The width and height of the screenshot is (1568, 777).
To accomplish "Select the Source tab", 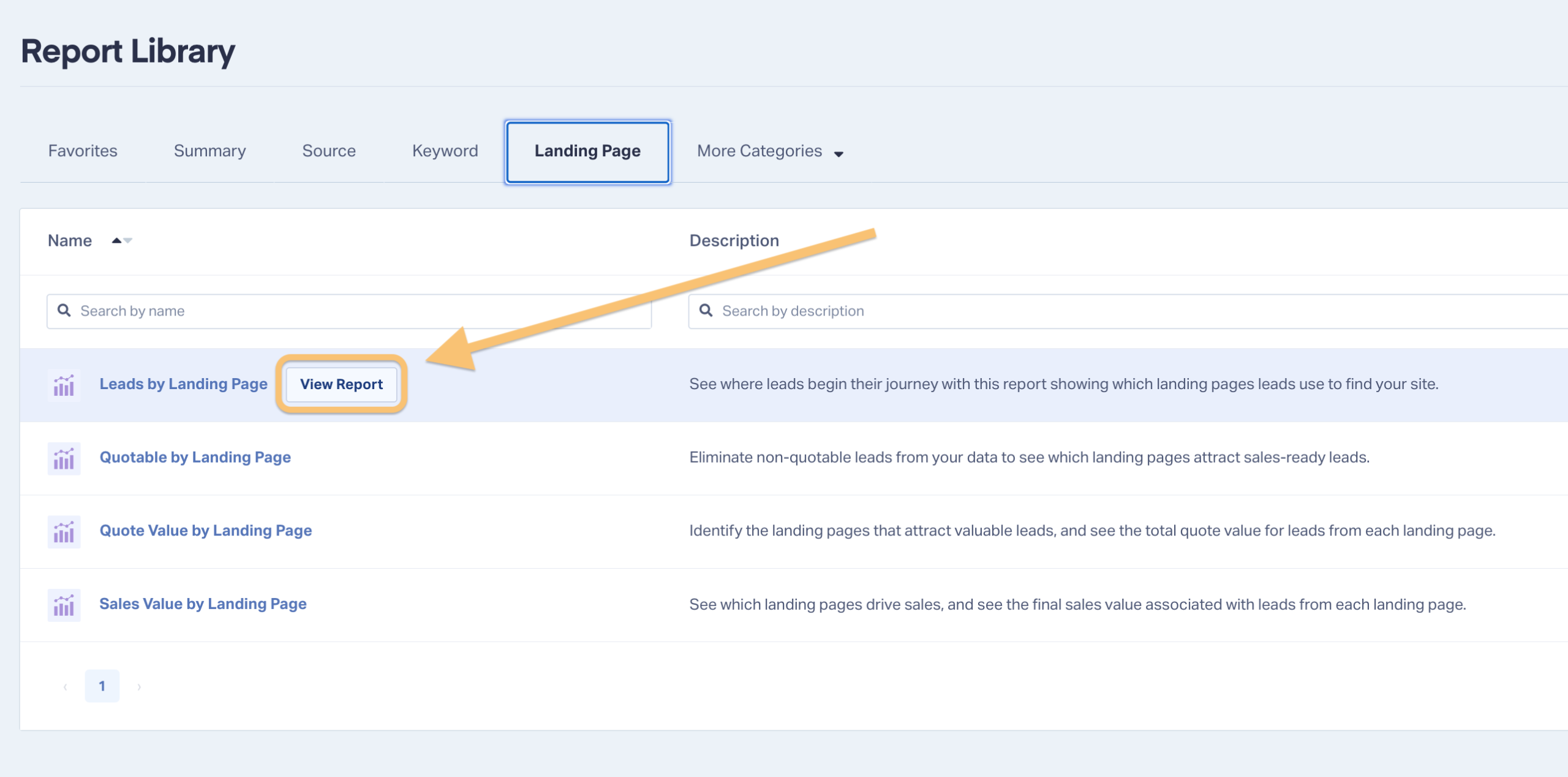I will (329, 151).
